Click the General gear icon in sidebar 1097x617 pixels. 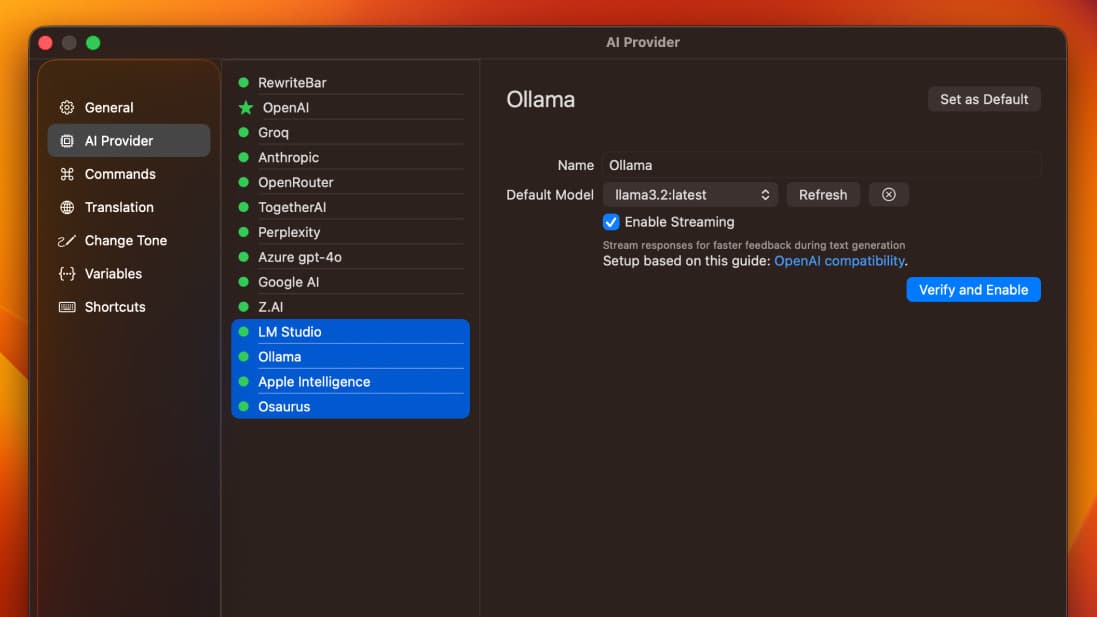(67, 108)
